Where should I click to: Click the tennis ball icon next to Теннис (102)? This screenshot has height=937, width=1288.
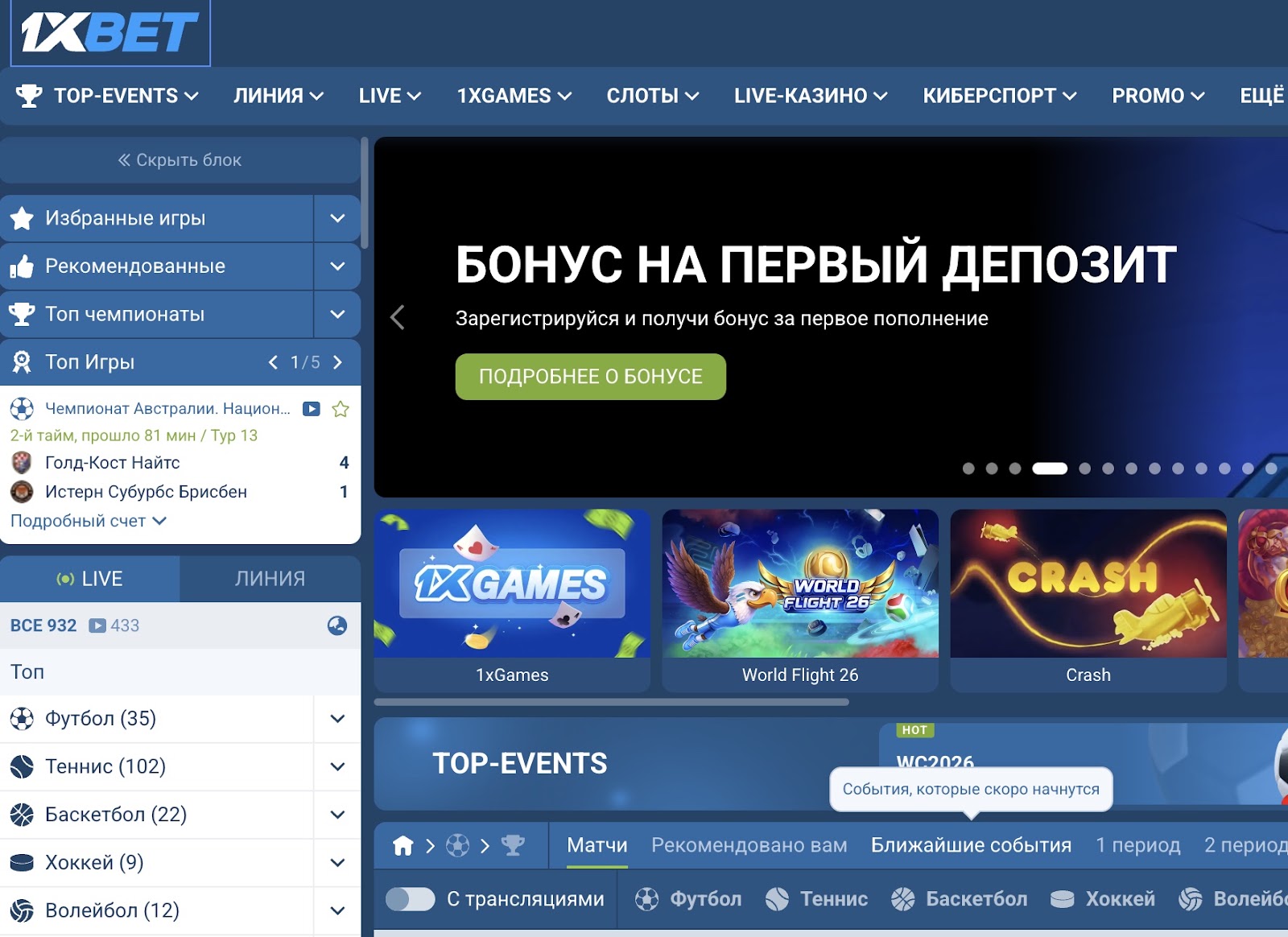point(22,766)
